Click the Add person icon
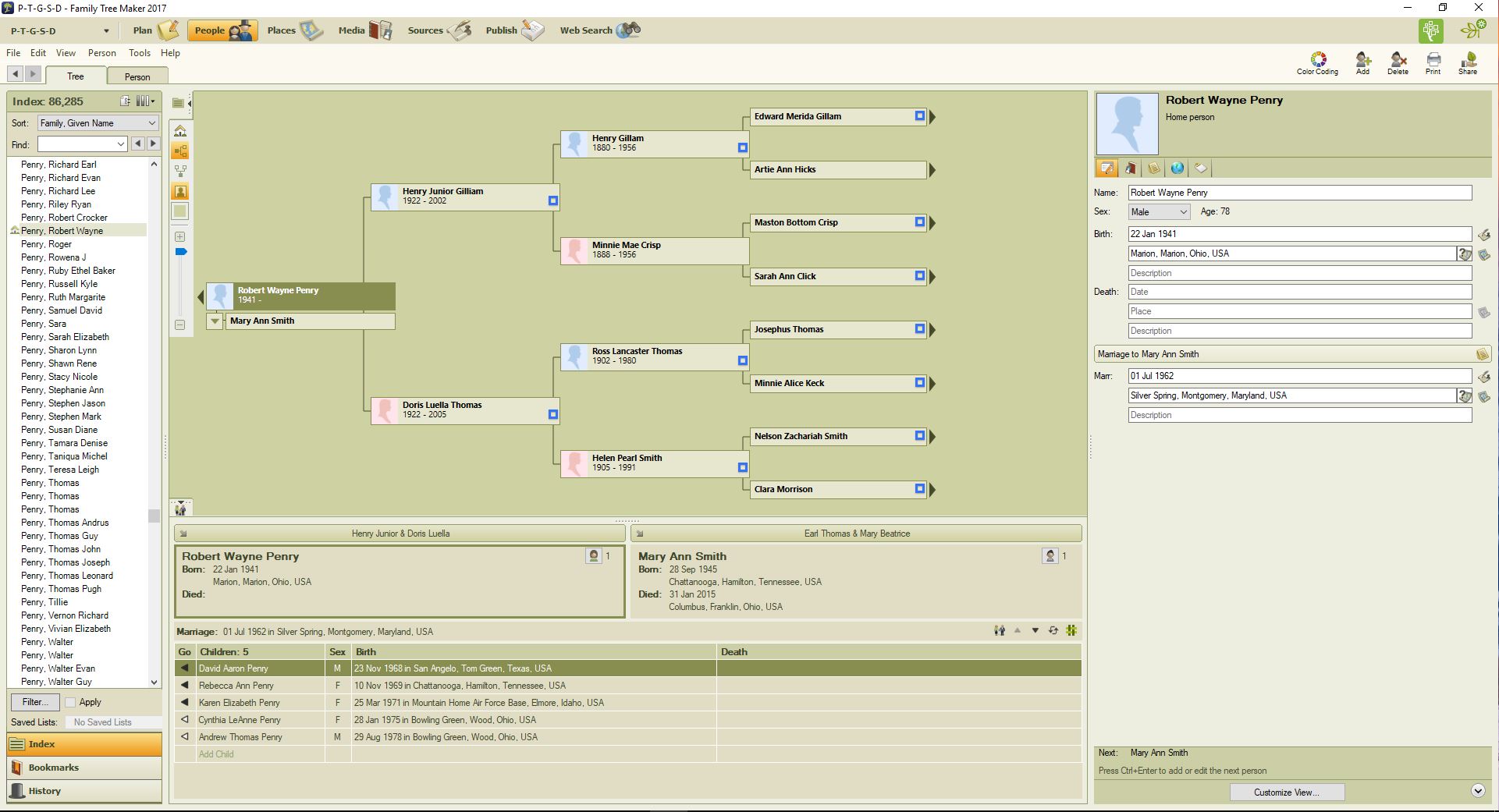 1362,61
